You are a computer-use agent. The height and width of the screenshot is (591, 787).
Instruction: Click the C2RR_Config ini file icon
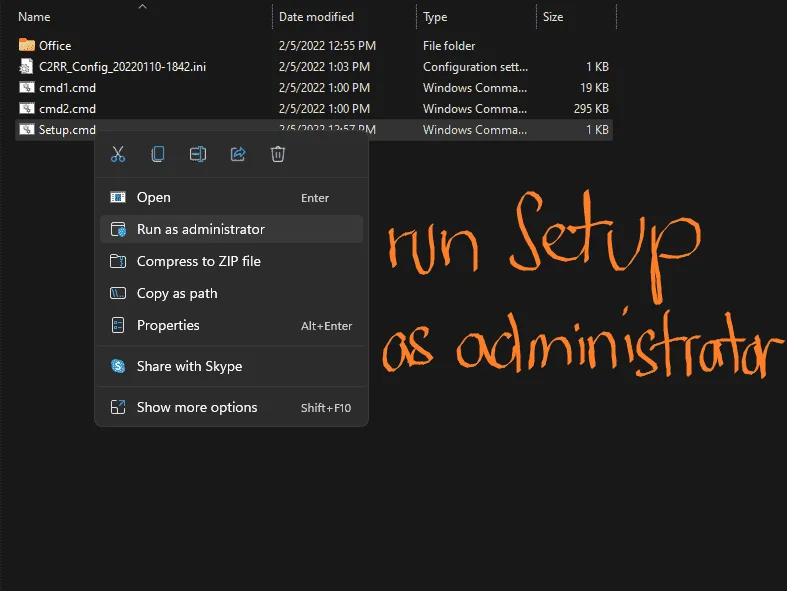point(27,66)
